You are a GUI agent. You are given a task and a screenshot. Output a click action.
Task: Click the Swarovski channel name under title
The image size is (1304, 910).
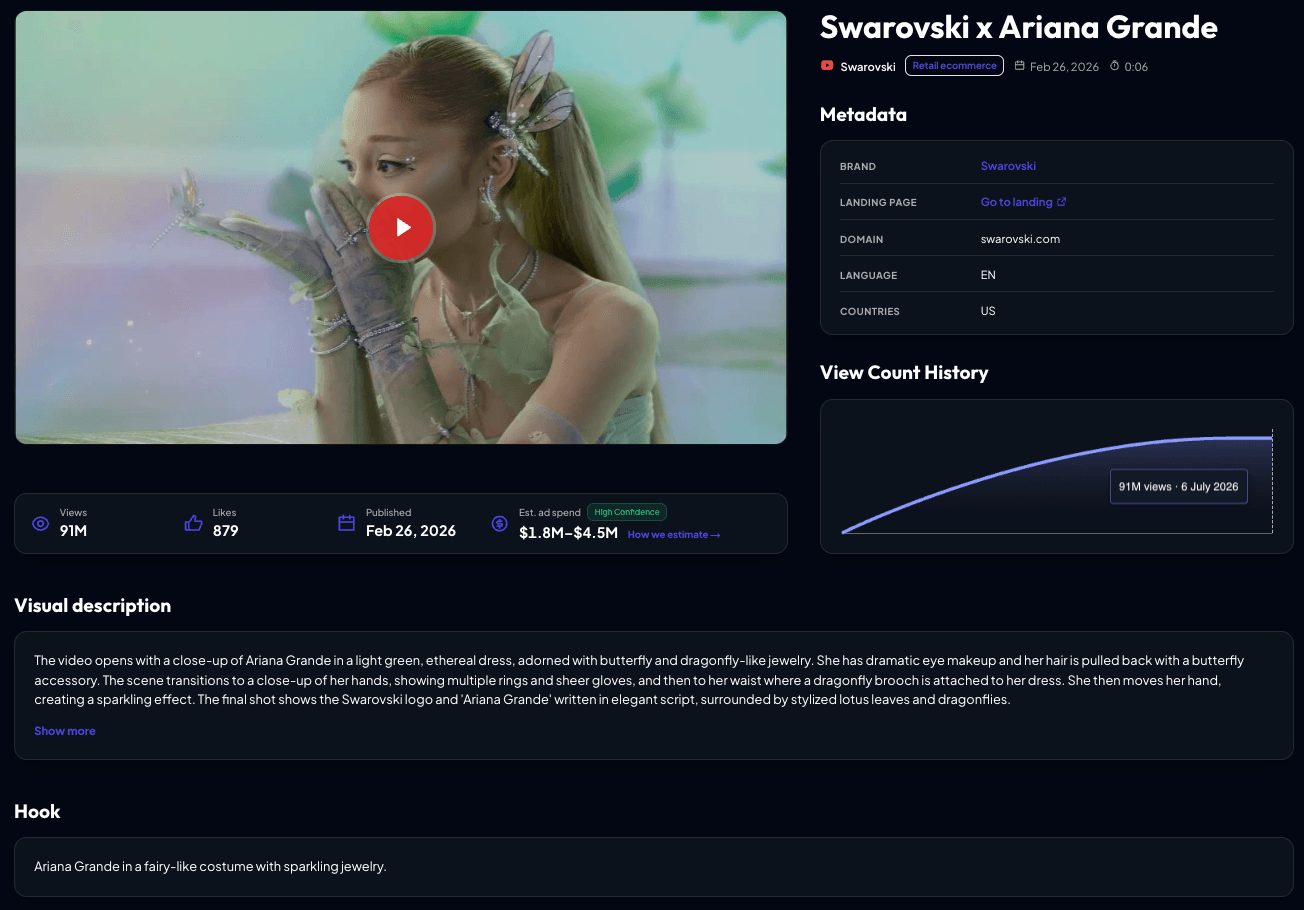(868, 67)
